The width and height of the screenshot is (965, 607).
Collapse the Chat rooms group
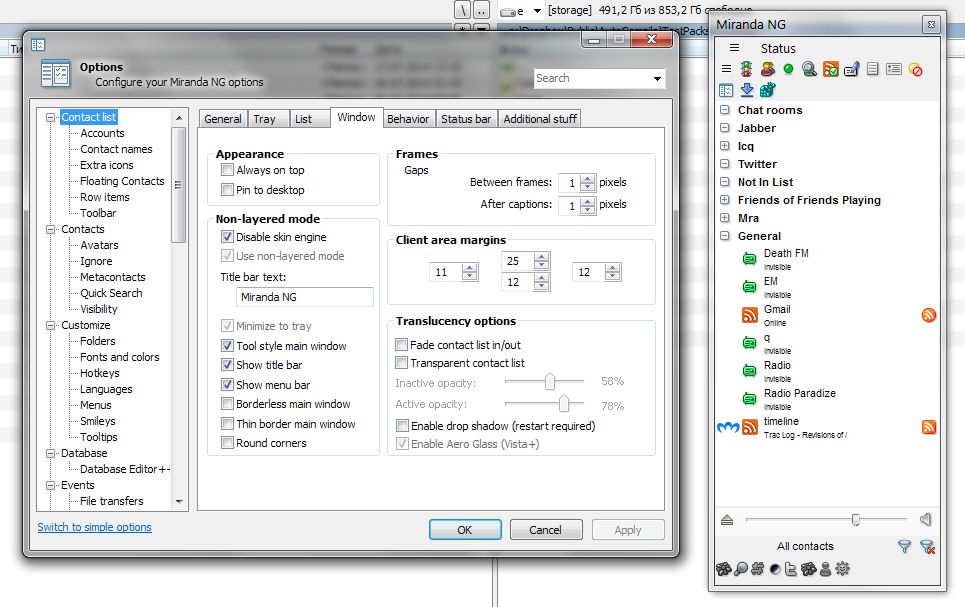click(725, 110)
